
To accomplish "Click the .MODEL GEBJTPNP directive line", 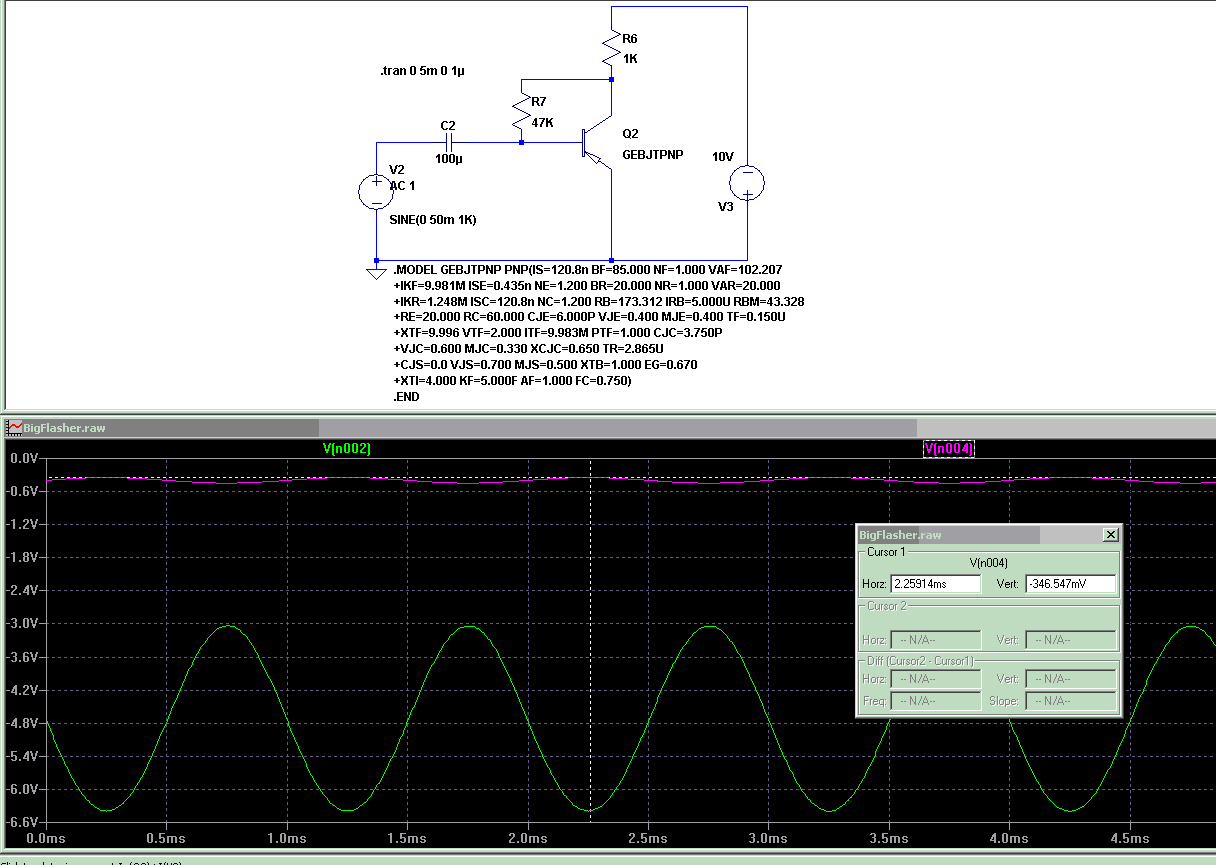I will coord(588,270).
